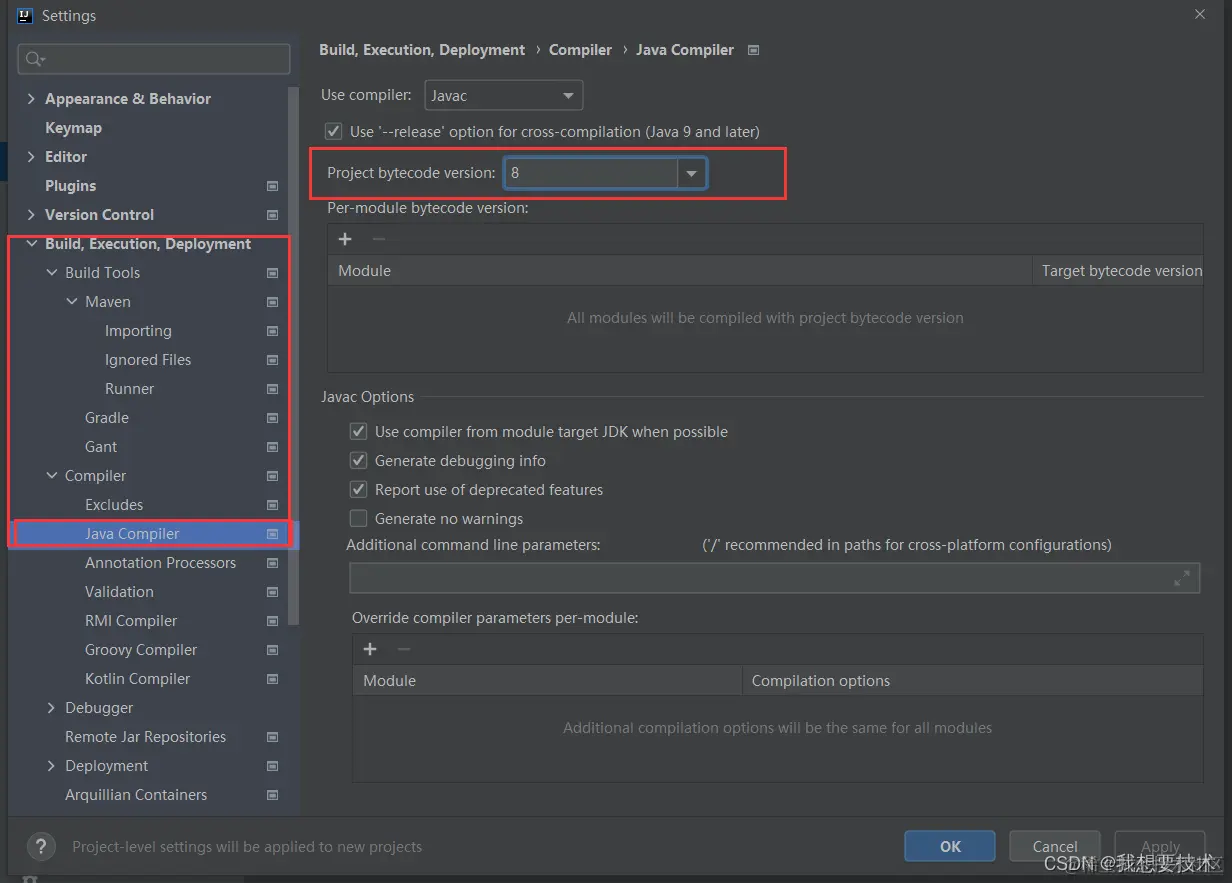Click project-level icon beside Annotation Processors

click(x=272, y=563)
